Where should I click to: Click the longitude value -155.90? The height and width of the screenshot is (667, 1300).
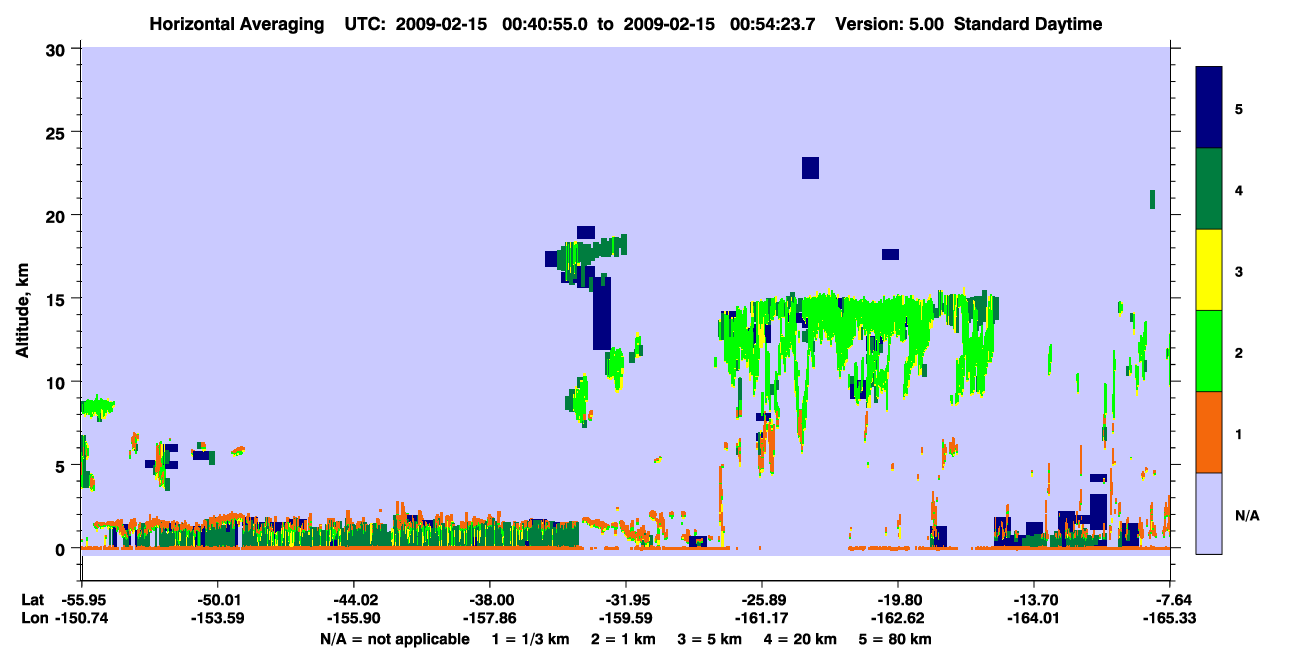click(353, 618)
